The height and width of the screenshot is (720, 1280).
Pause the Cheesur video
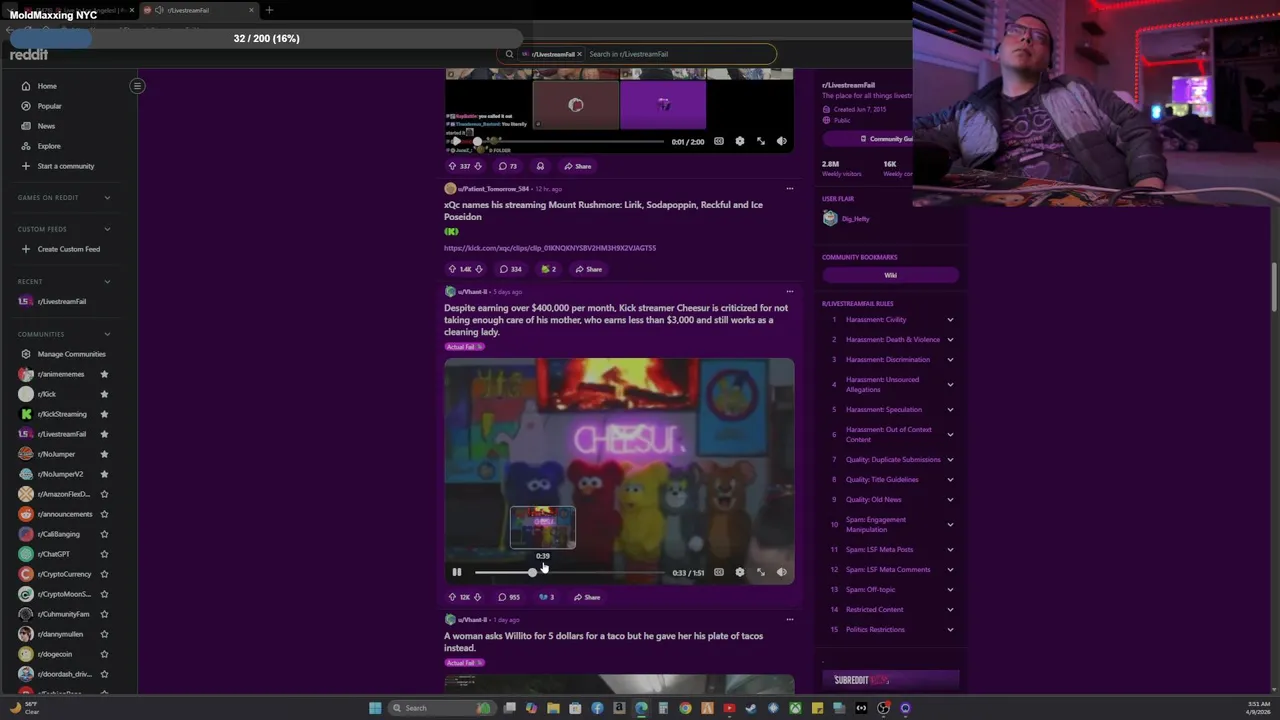pyautogui.click(x=457, y=572)
